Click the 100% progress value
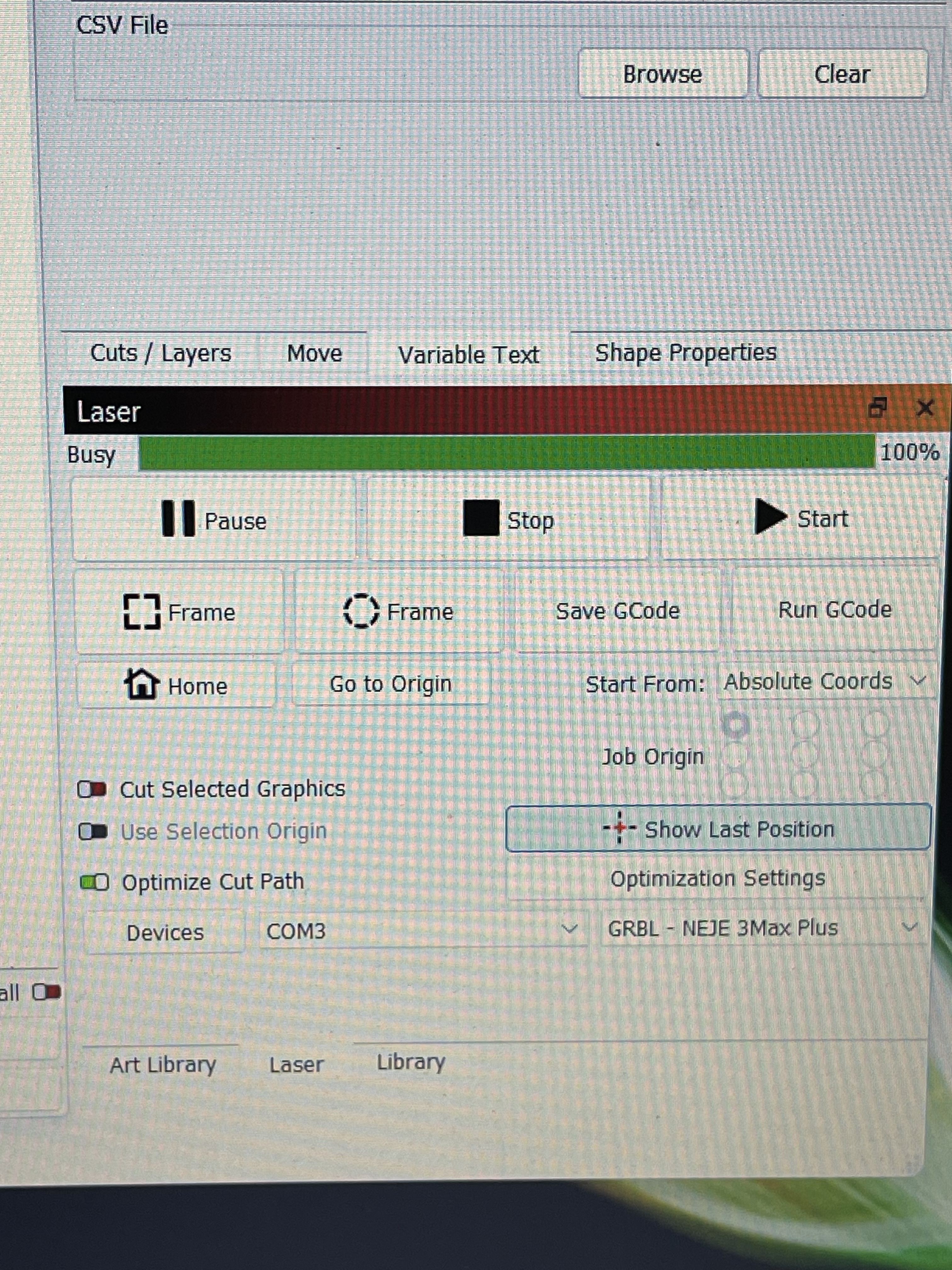 910,452
